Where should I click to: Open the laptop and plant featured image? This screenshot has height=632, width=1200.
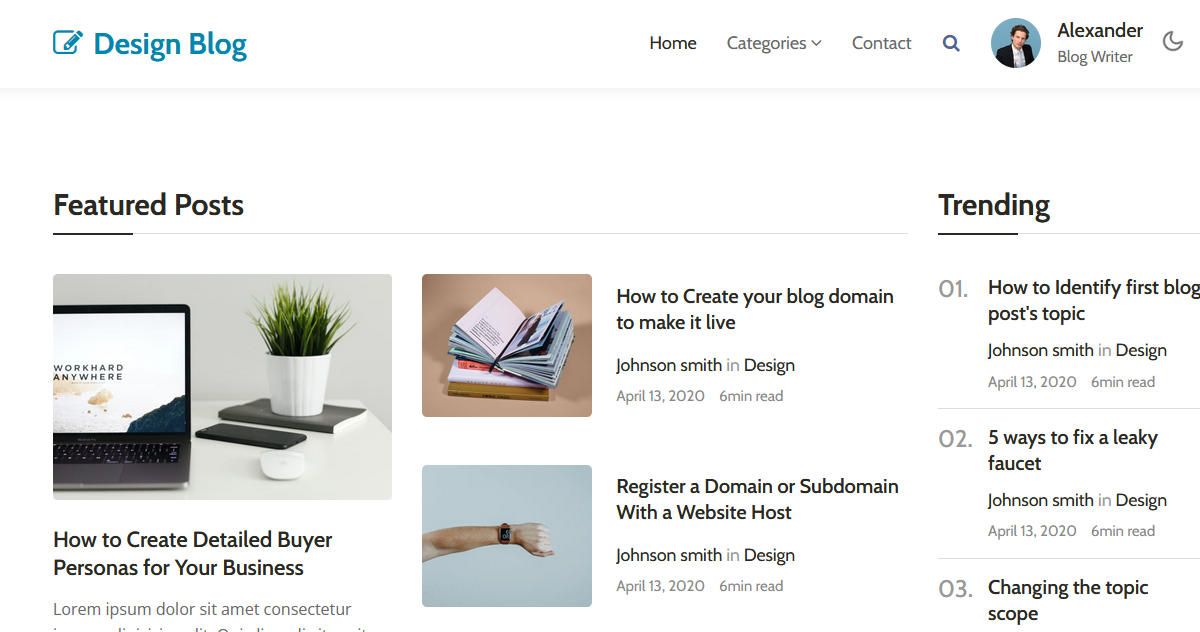click(222, 386)
